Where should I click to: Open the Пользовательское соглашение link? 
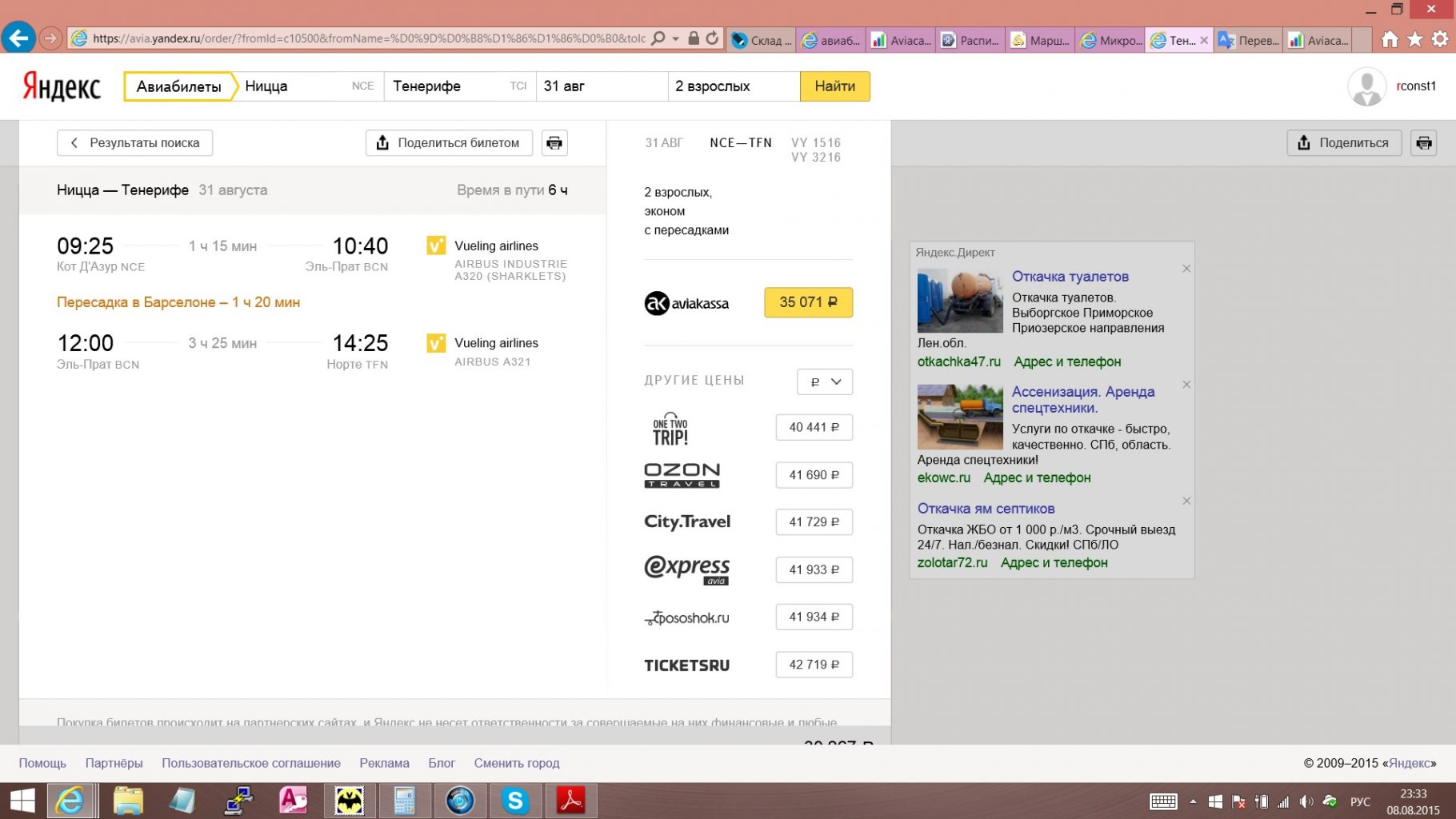pos(251,764)
